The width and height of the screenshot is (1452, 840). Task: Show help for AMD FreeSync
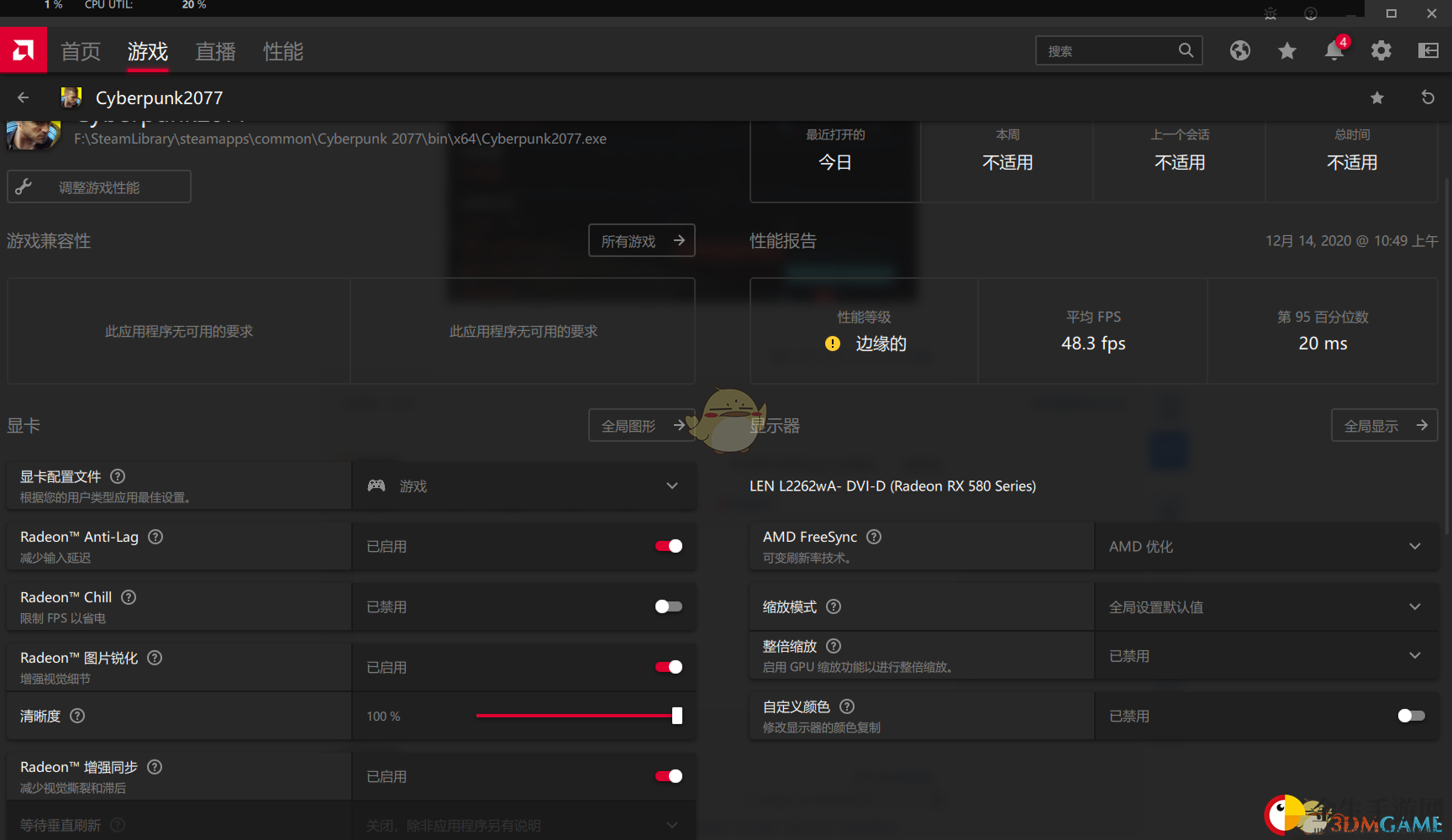point(874,537)
